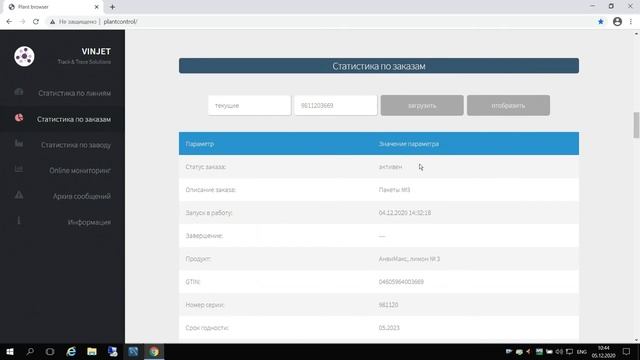
Task: Click the Значение параметра column header
Action: point(409,144)
